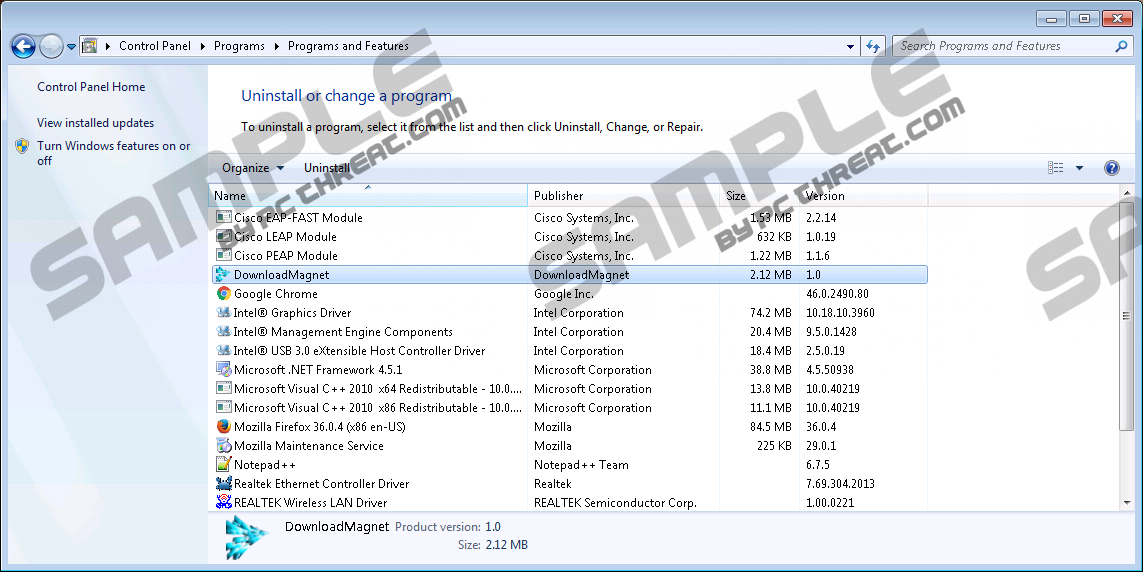Sort by Size column header
This screenshot has height=572, width=1143.
pyautogui.click(x=760, y=196)
